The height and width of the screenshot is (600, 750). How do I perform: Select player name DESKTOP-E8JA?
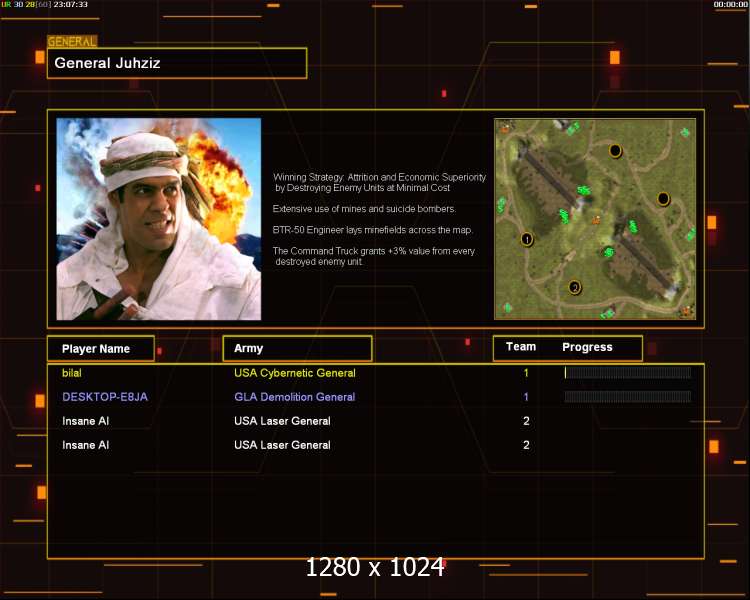pyautogui.click(x=105, y=397)
